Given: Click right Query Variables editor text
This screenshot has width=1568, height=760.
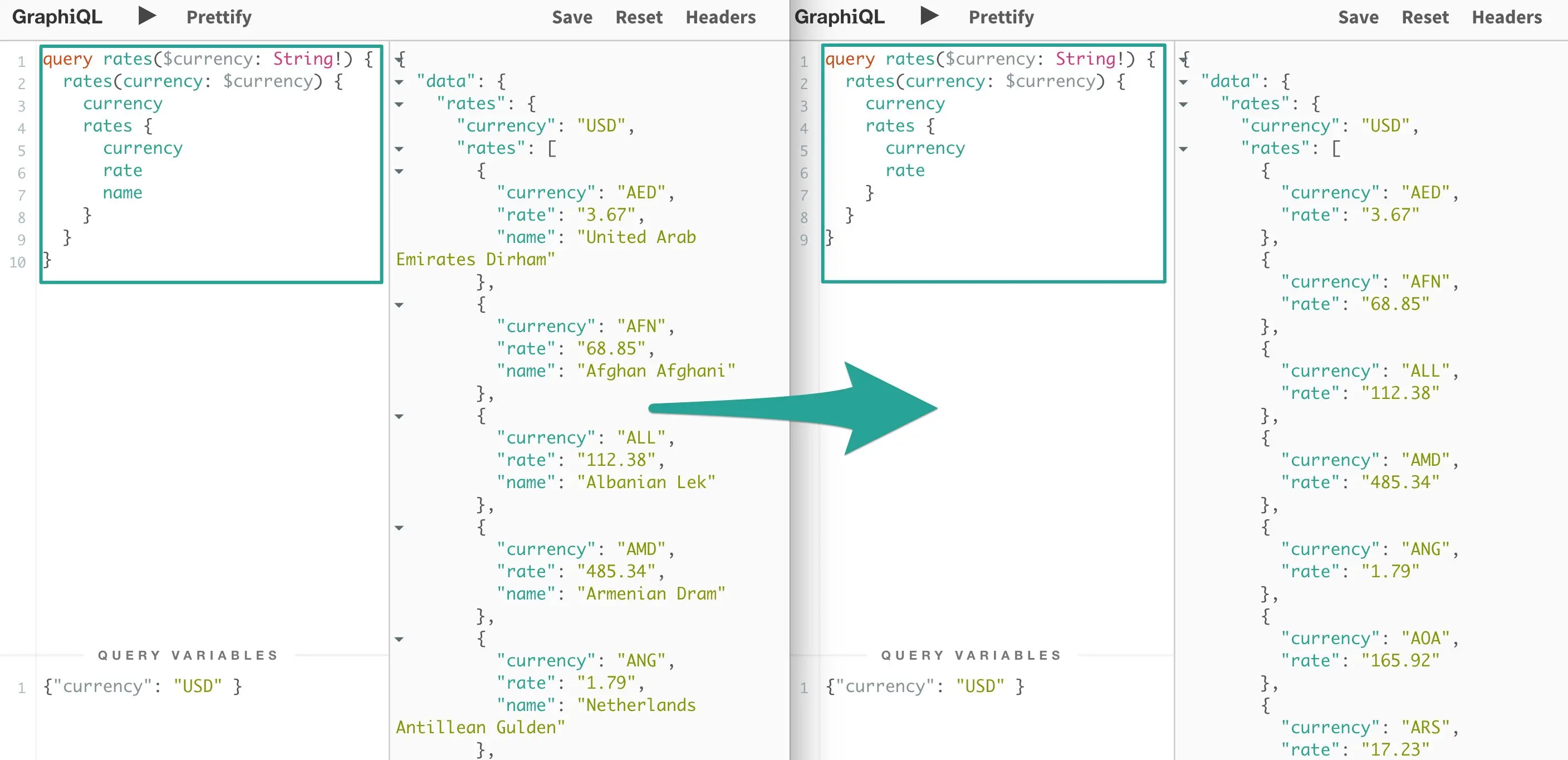Looking at the screenshot, I should tap(925, 686).
